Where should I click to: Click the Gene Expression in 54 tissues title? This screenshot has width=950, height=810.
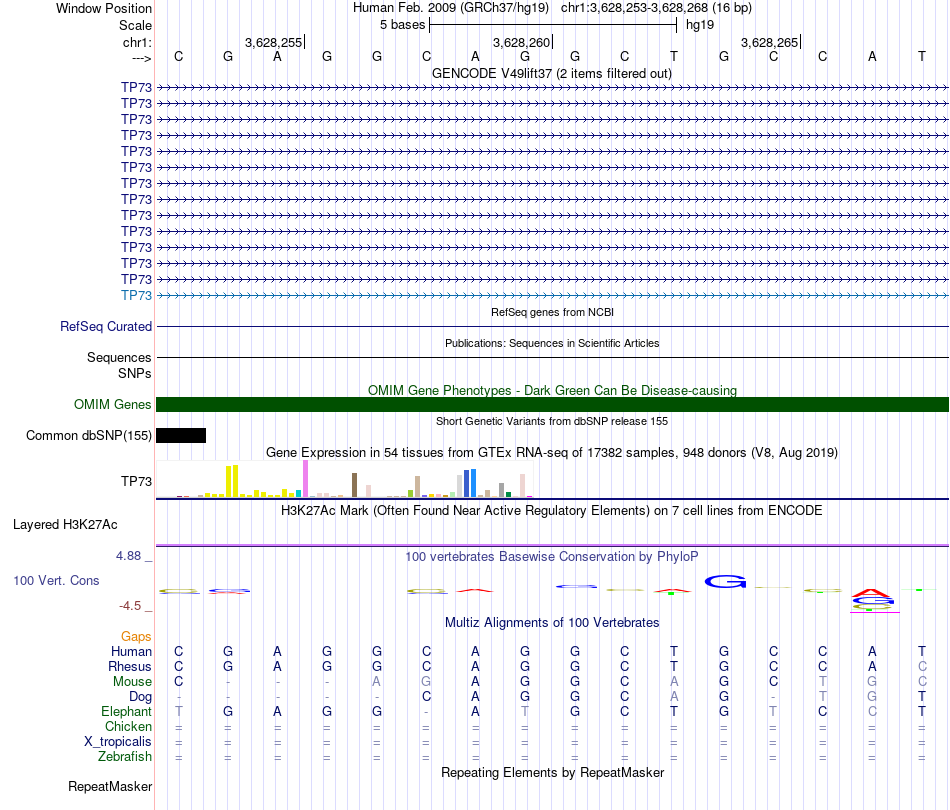point(552,453)
